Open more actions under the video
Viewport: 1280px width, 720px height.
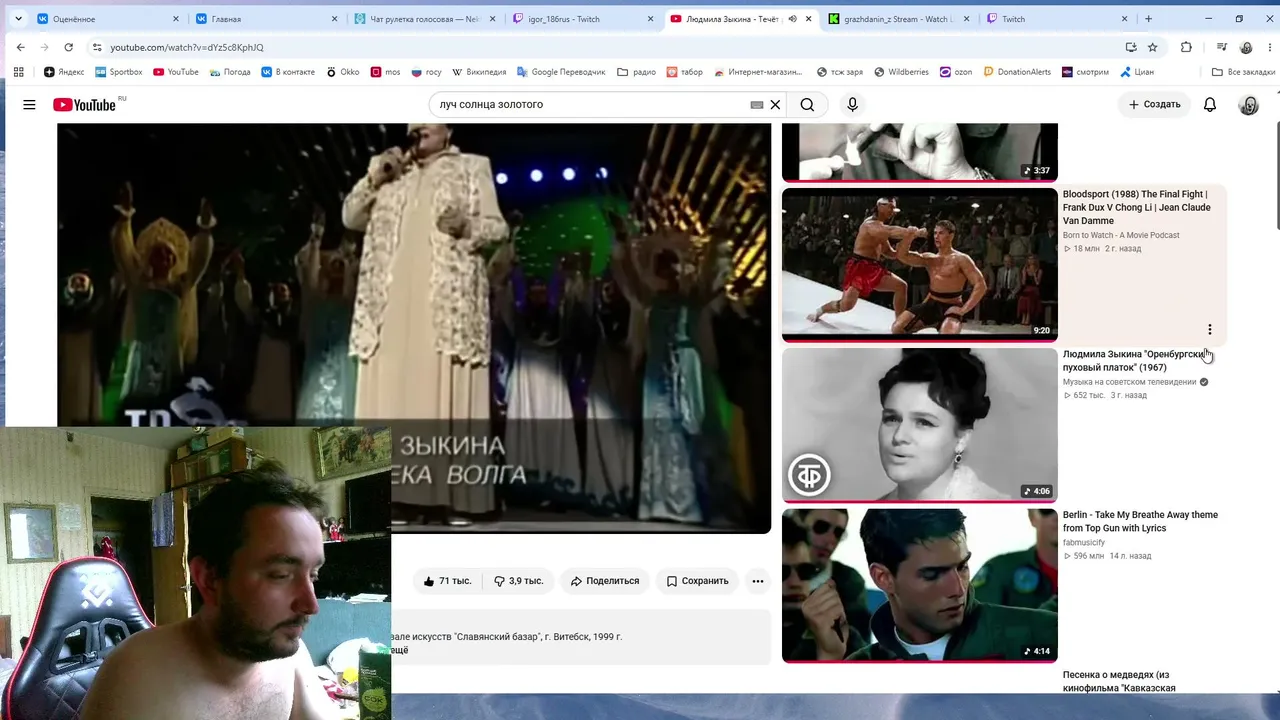tap(758, 581)
